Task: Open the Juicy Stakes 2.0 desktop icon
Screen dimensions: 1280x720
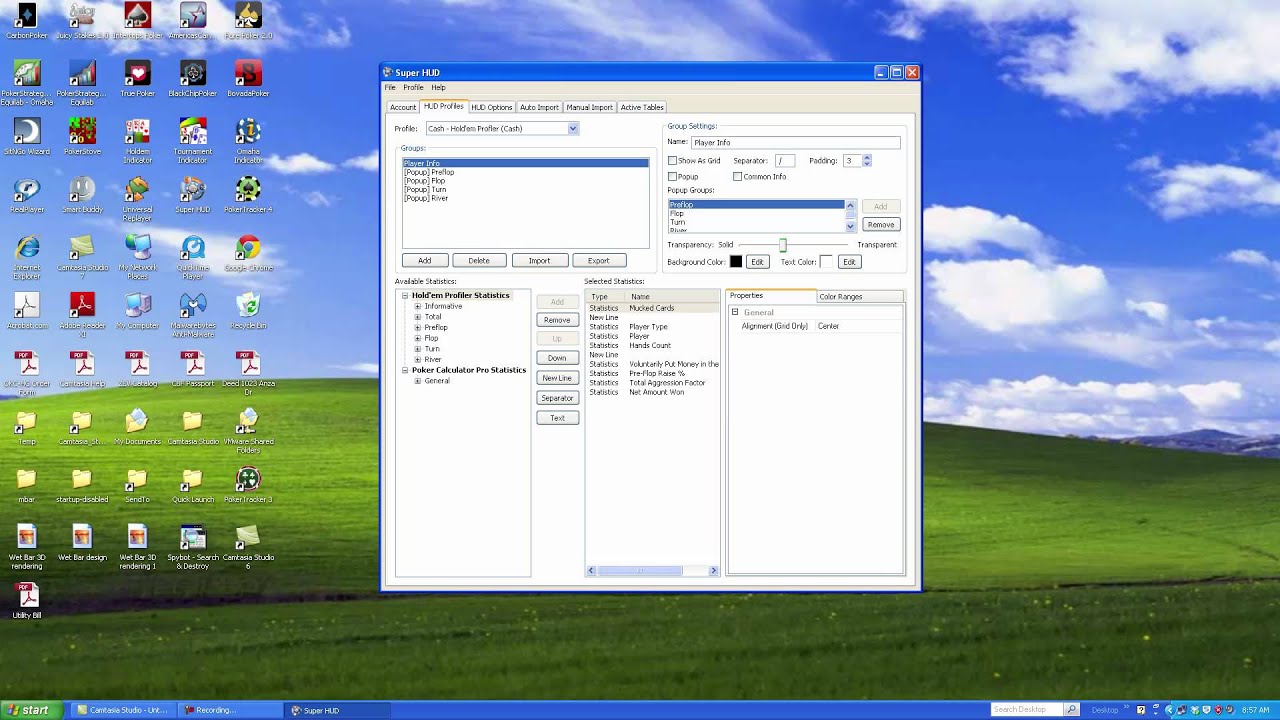Action: [x=82, y=22]
